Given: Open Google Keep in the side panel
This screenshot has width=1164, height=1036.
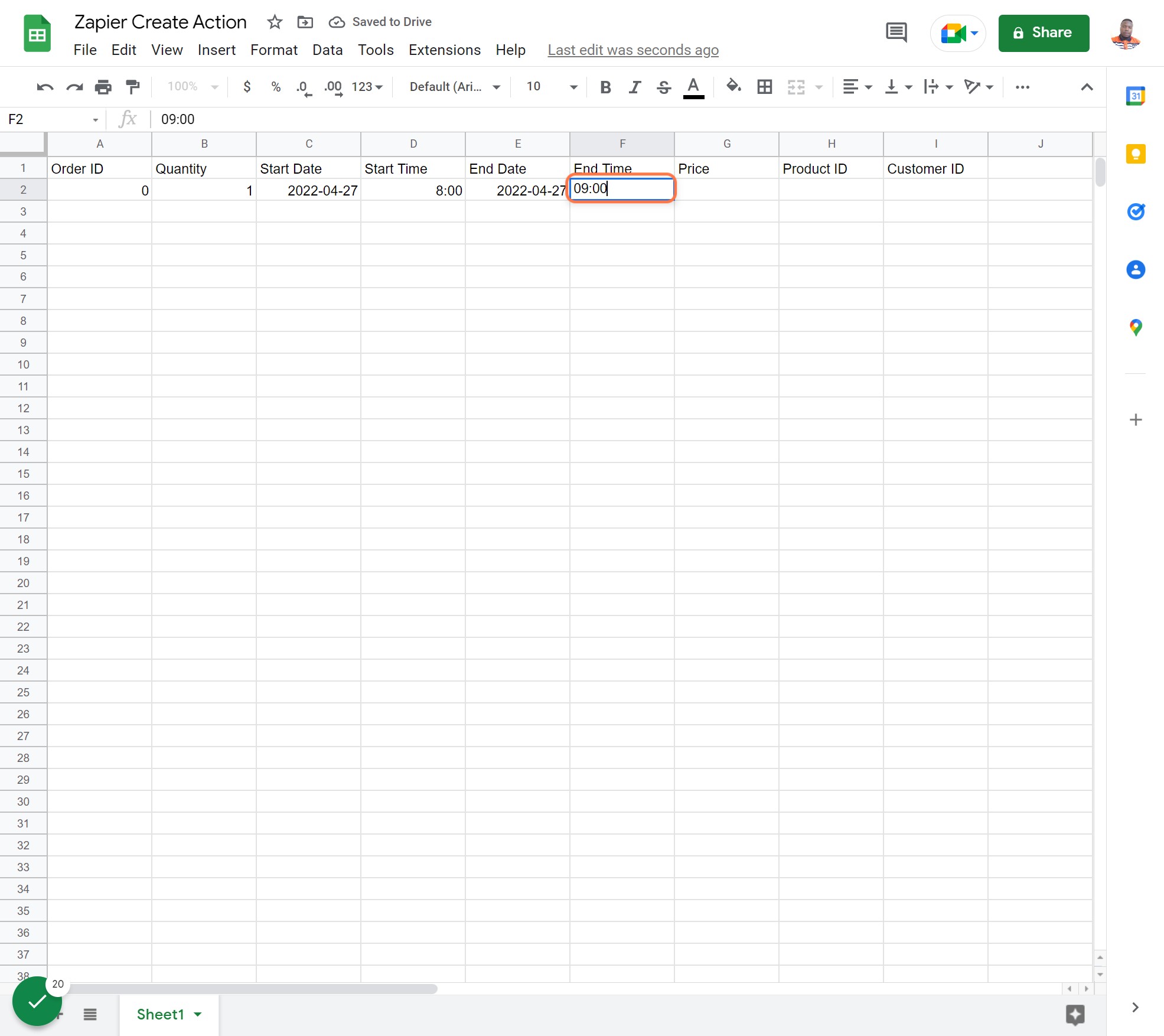Looking at the screenshot, I should pos(1135,154).
